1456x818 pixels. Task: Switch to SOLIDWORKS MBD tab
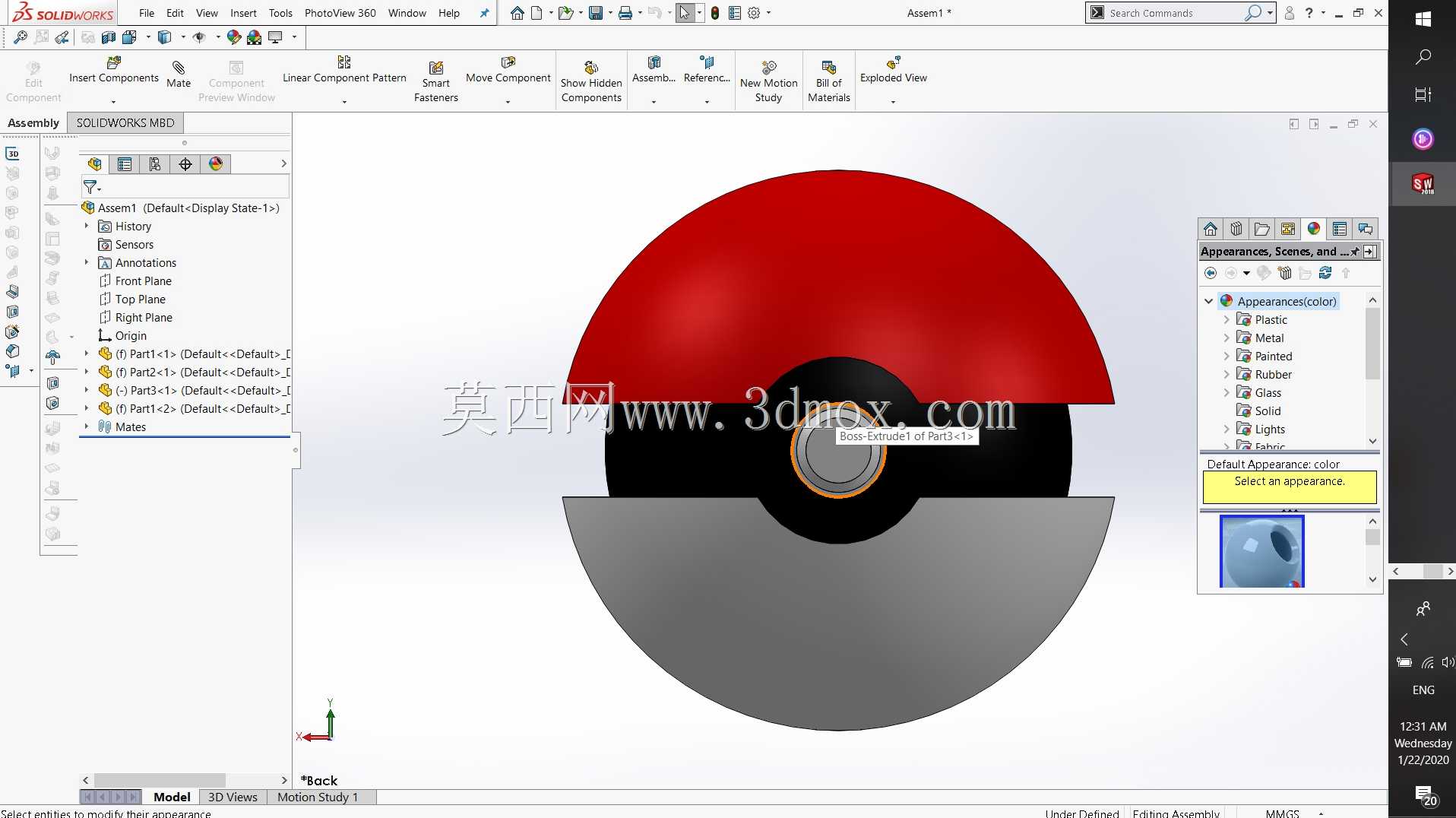(125, 122)
